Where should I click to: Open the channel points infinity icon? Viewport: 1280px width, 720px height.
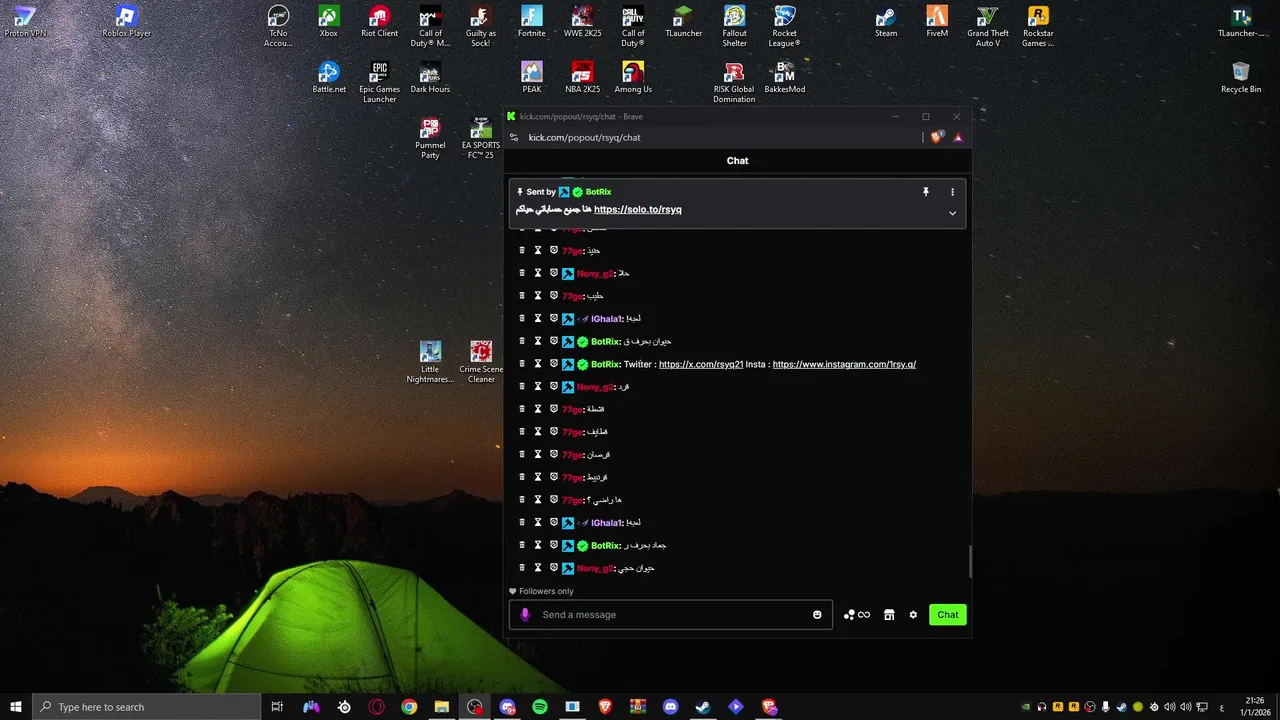tap(857, 615)
